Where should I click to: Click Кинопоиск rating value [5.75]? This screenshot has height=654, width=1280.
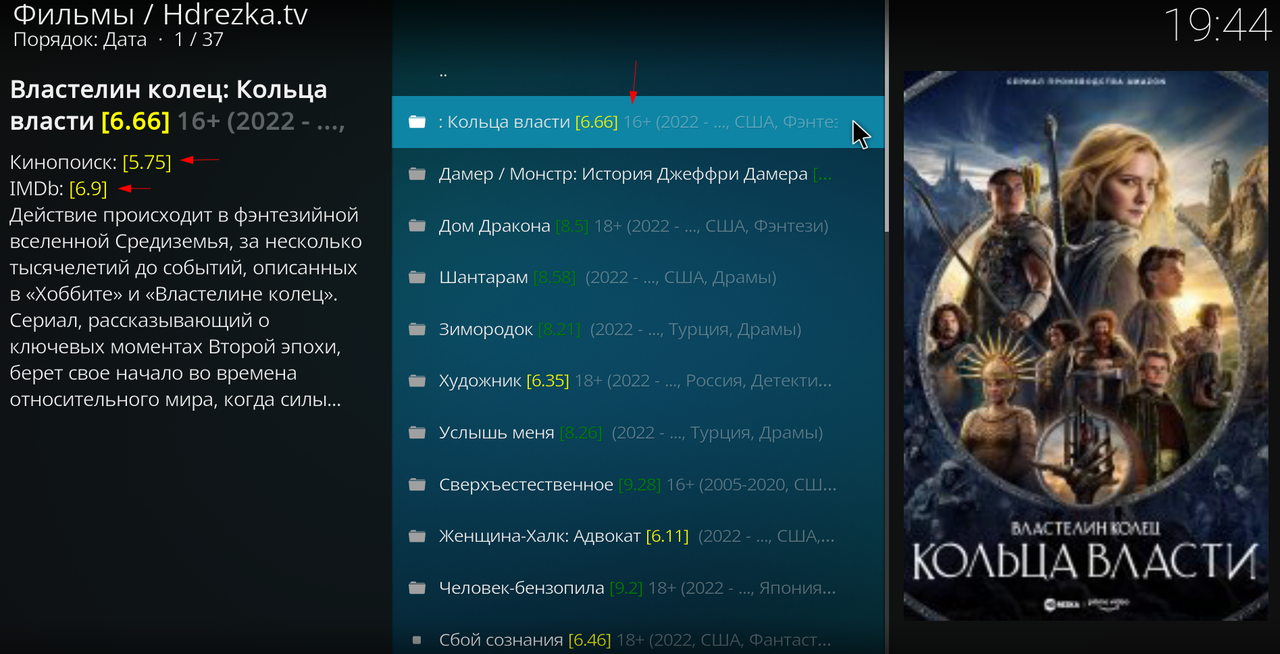coord(147,162)
